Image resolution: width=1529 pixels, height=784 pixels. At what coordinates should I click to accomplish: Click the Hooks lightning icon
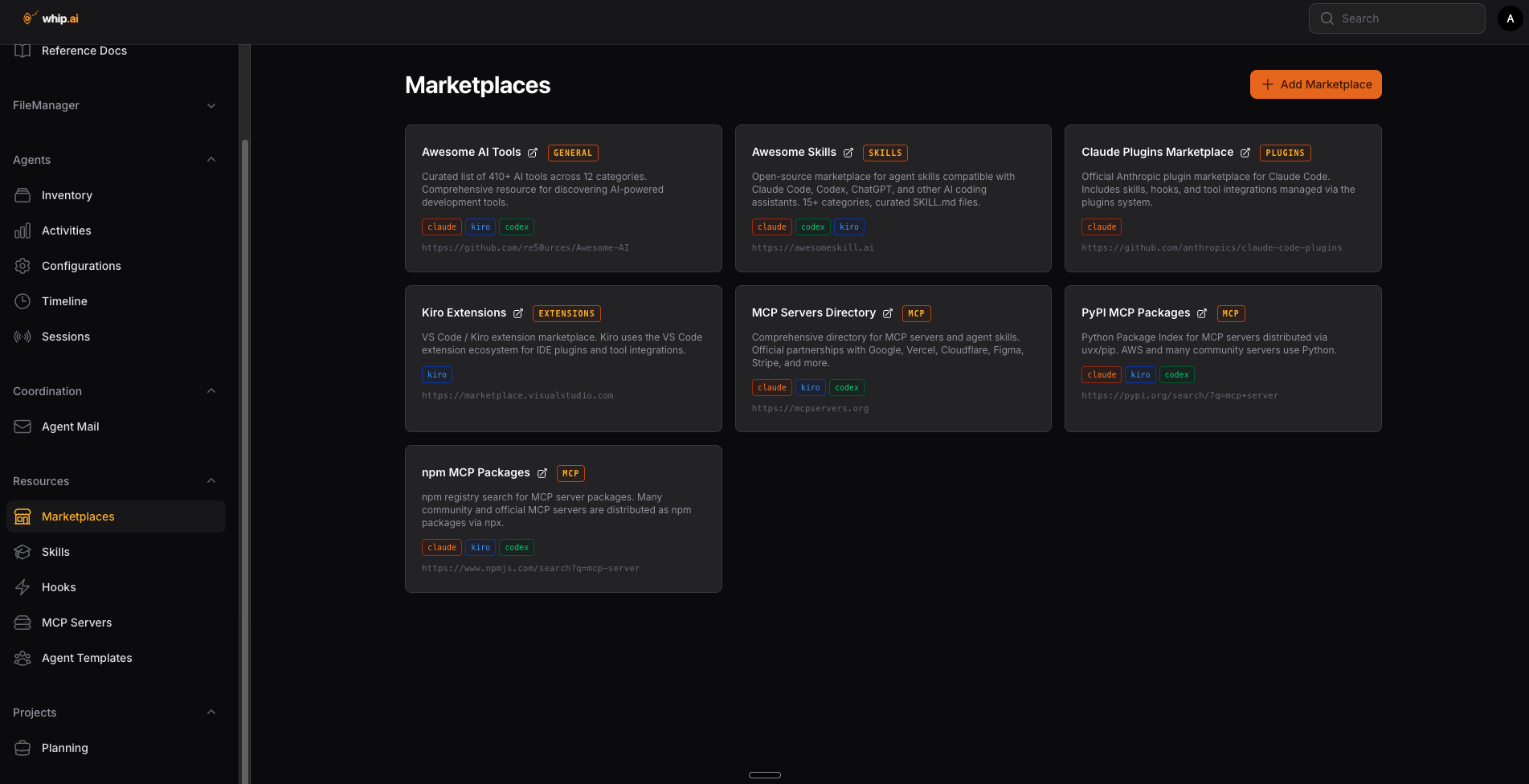(22, 587)
